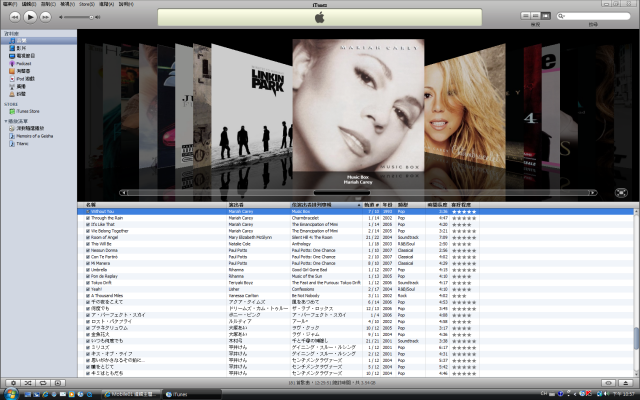640x400 pixels.
Task: Open the Ringtones item in sidebar
Action: pyautogui.click(x=39, y=94)
